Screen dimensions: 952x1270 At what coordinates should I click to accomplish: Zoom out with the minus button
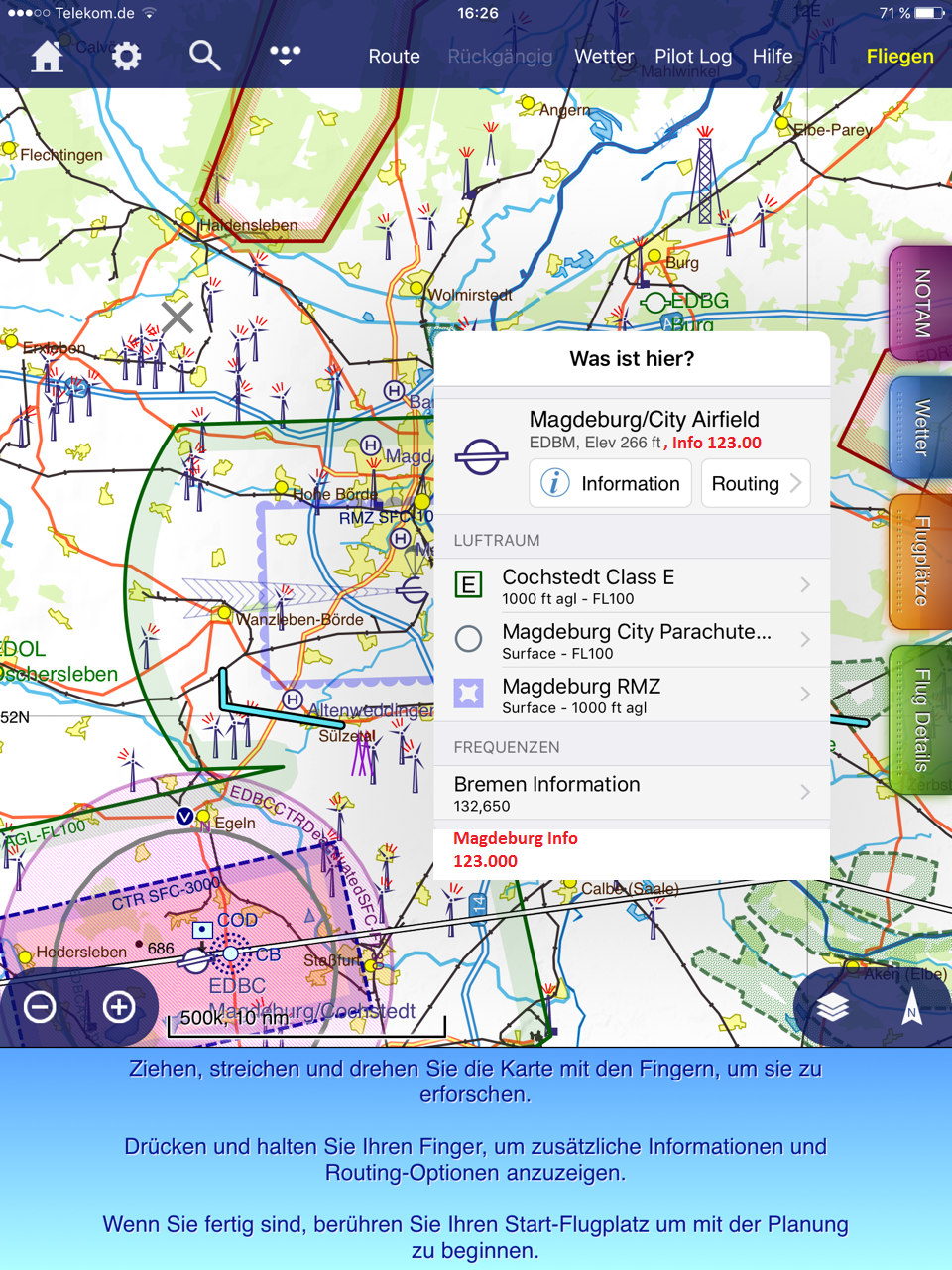[40, 1007]
